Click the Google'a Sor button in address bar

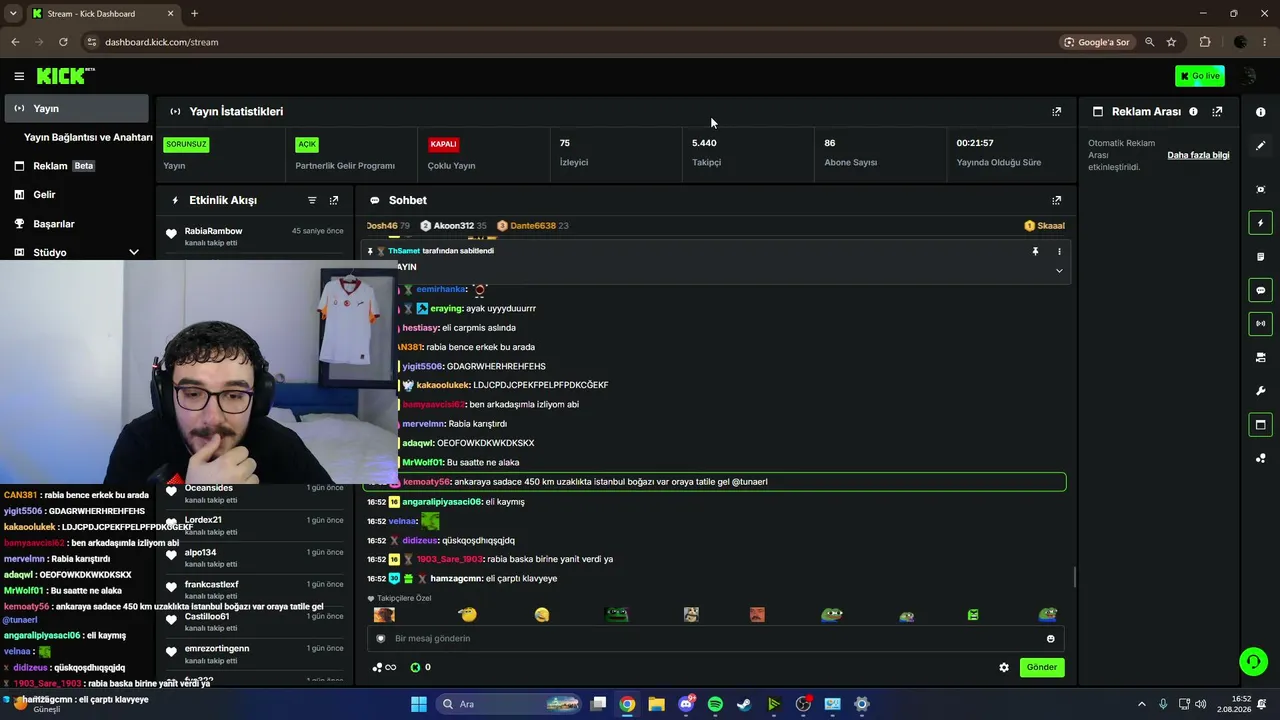point(1097,42)
